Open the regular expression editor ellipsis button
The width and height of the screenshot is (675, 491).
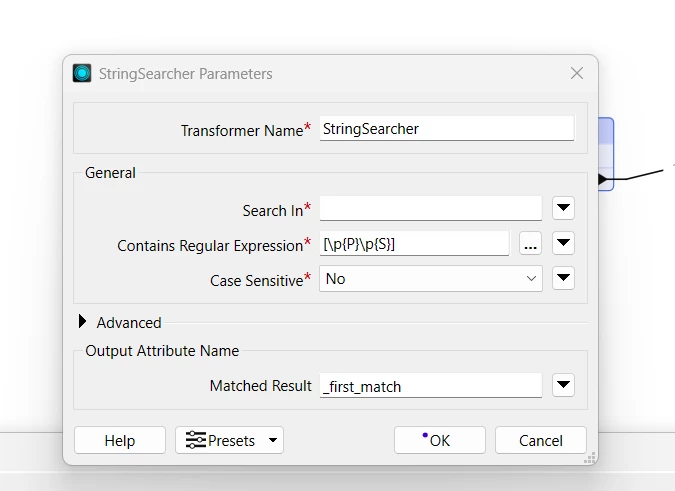pos(530,244)
